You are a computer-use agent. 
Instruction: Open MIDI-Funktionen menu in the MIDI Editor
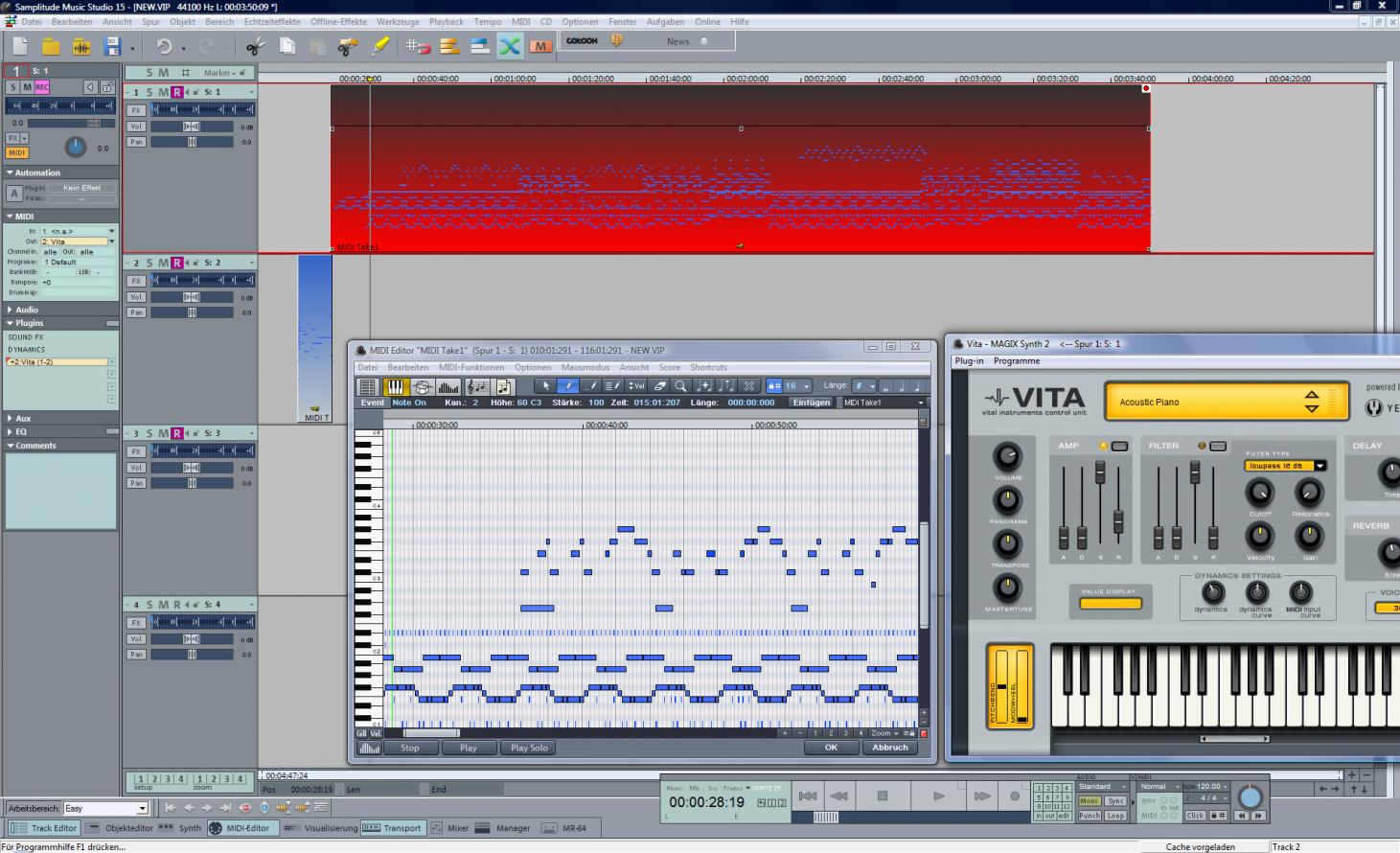point(471,367)
